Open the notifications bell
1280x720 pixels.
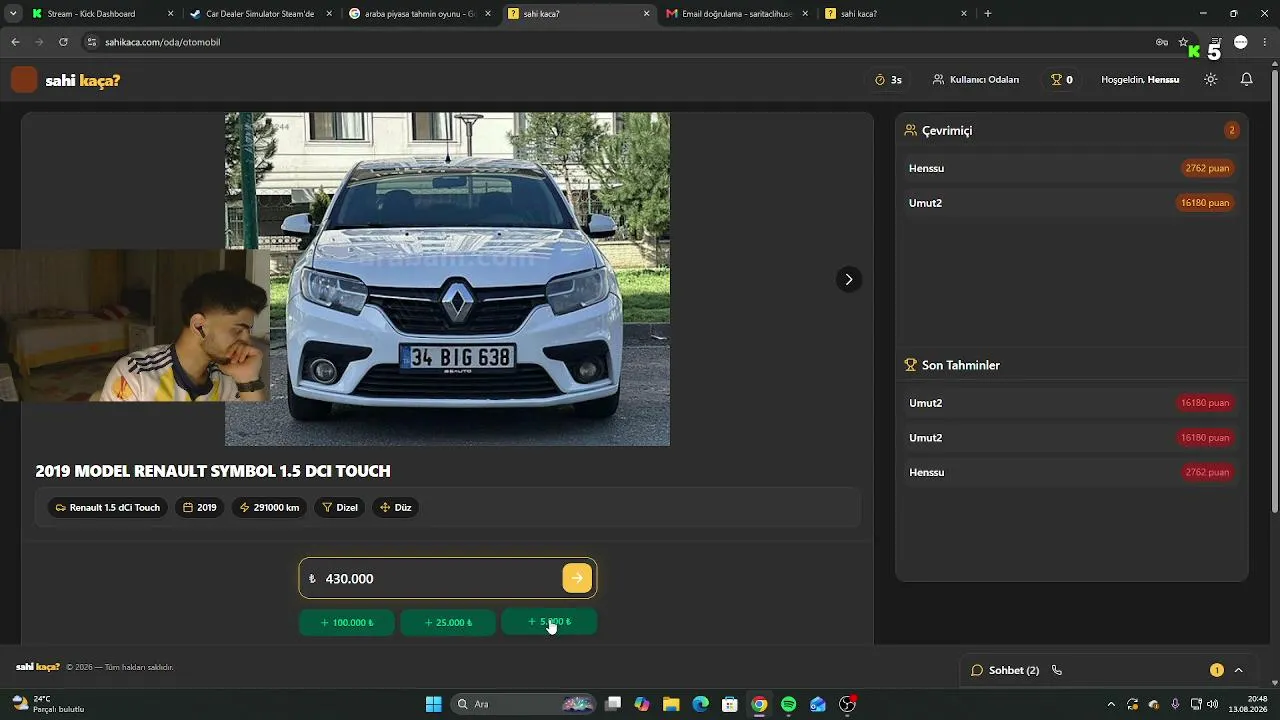(x=1246, y=79)
